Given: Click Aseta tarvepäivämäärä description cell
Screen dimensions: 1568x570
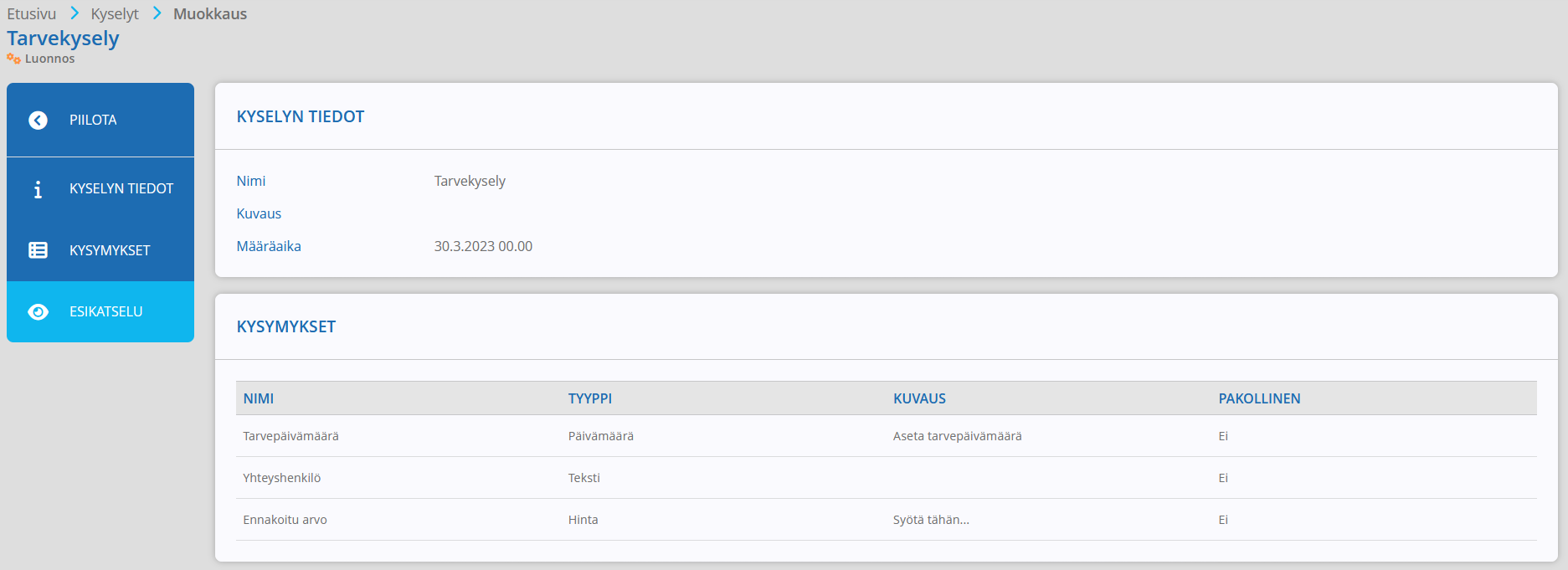Looking at the screenshot, I should [958, 436].
